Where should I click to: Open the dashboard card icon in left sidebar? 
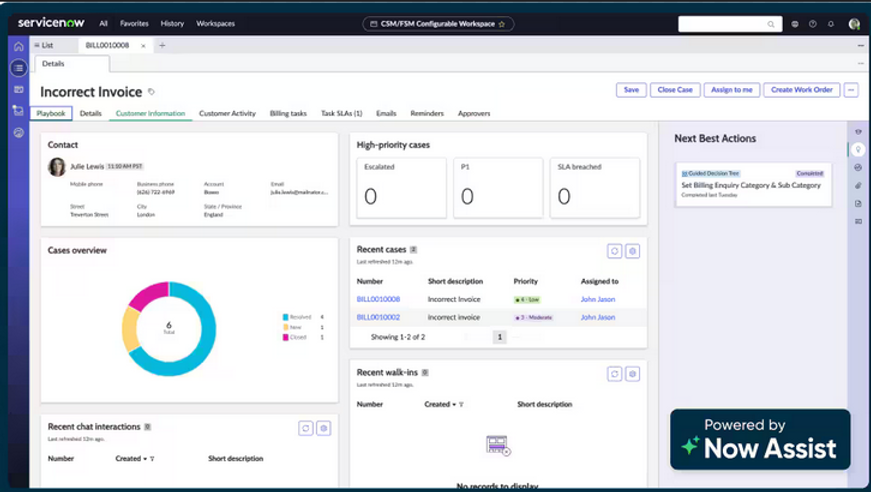point(18,89)
